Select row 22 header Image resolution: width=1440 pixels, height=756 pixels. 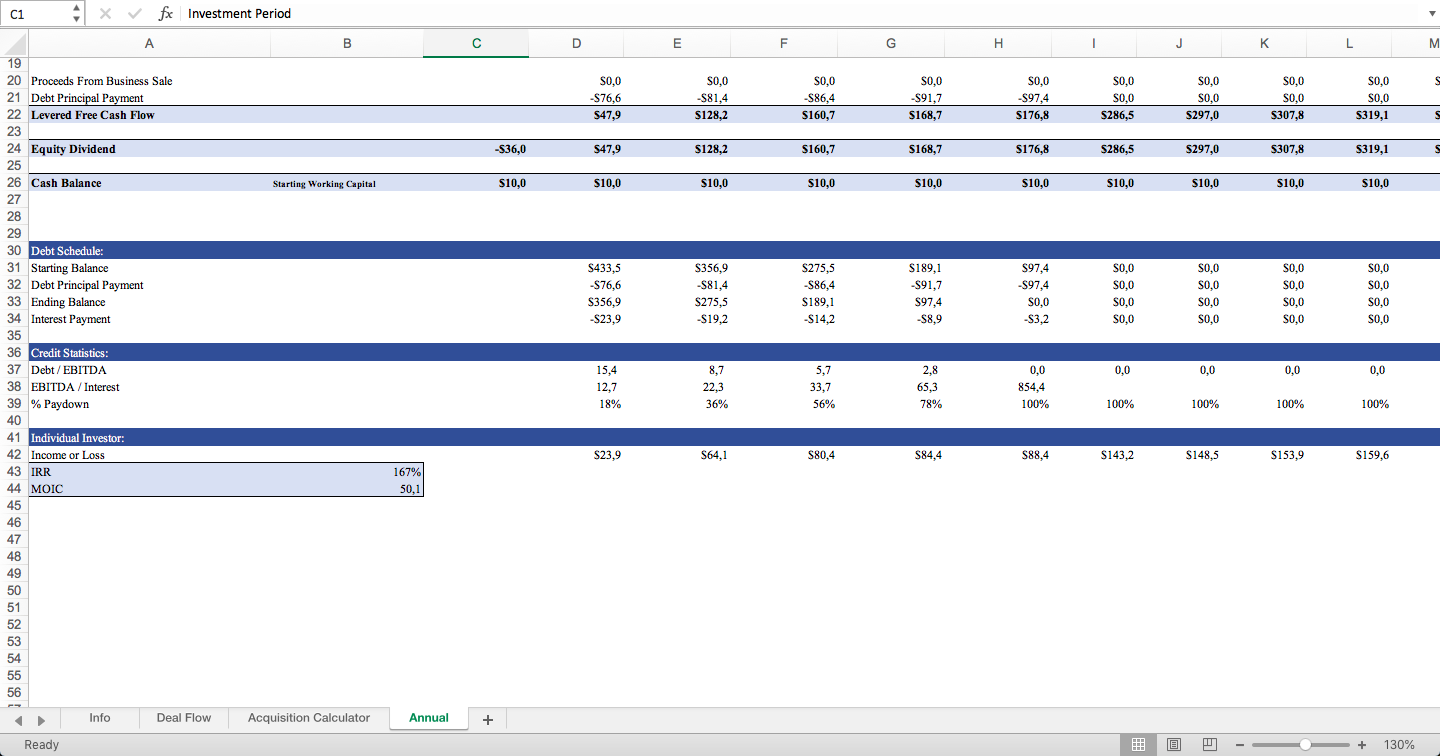[13, 115]
